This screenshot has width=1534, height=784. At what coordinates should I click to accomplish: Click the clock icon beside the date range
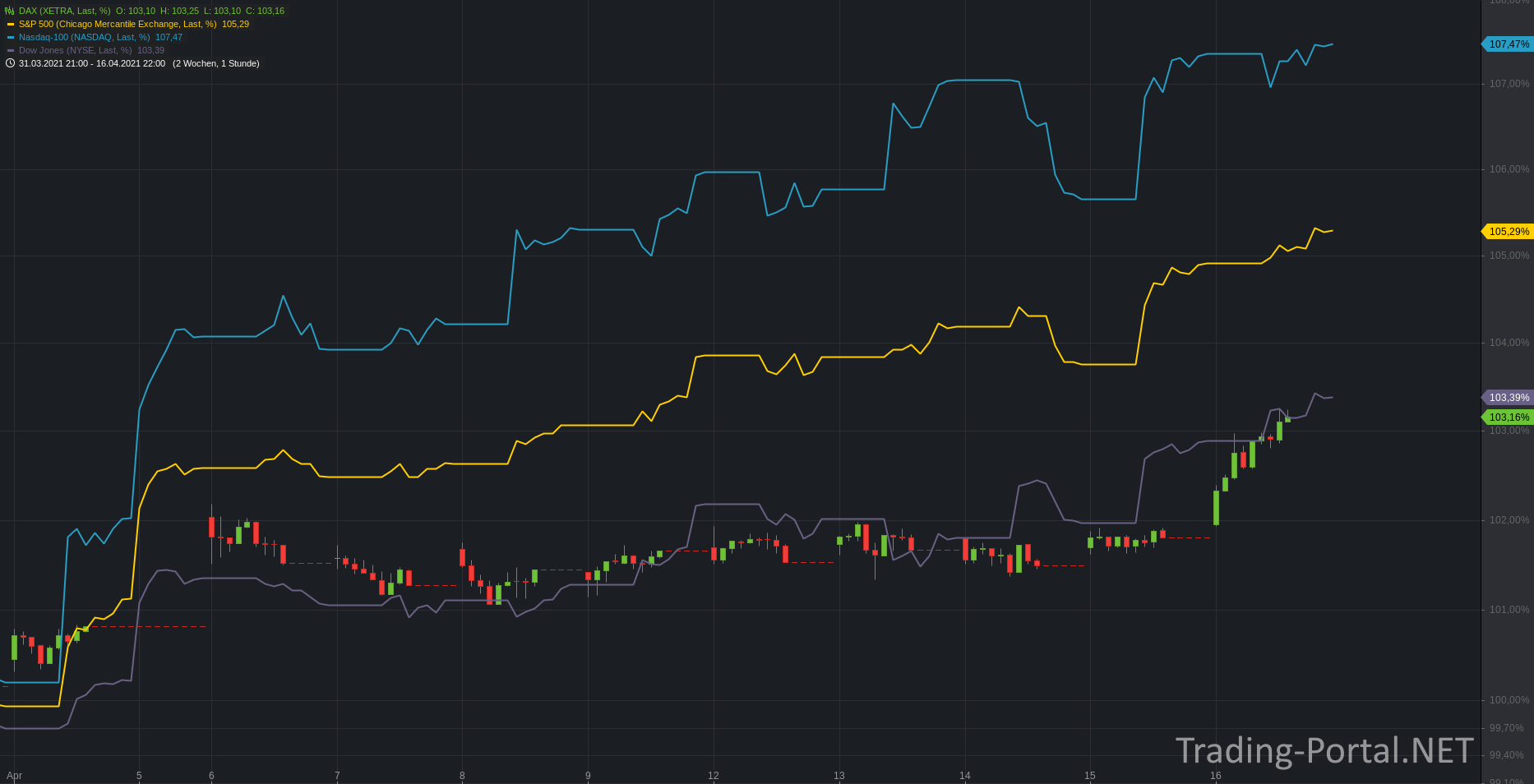pyautogui.click(x=10, y=63)
